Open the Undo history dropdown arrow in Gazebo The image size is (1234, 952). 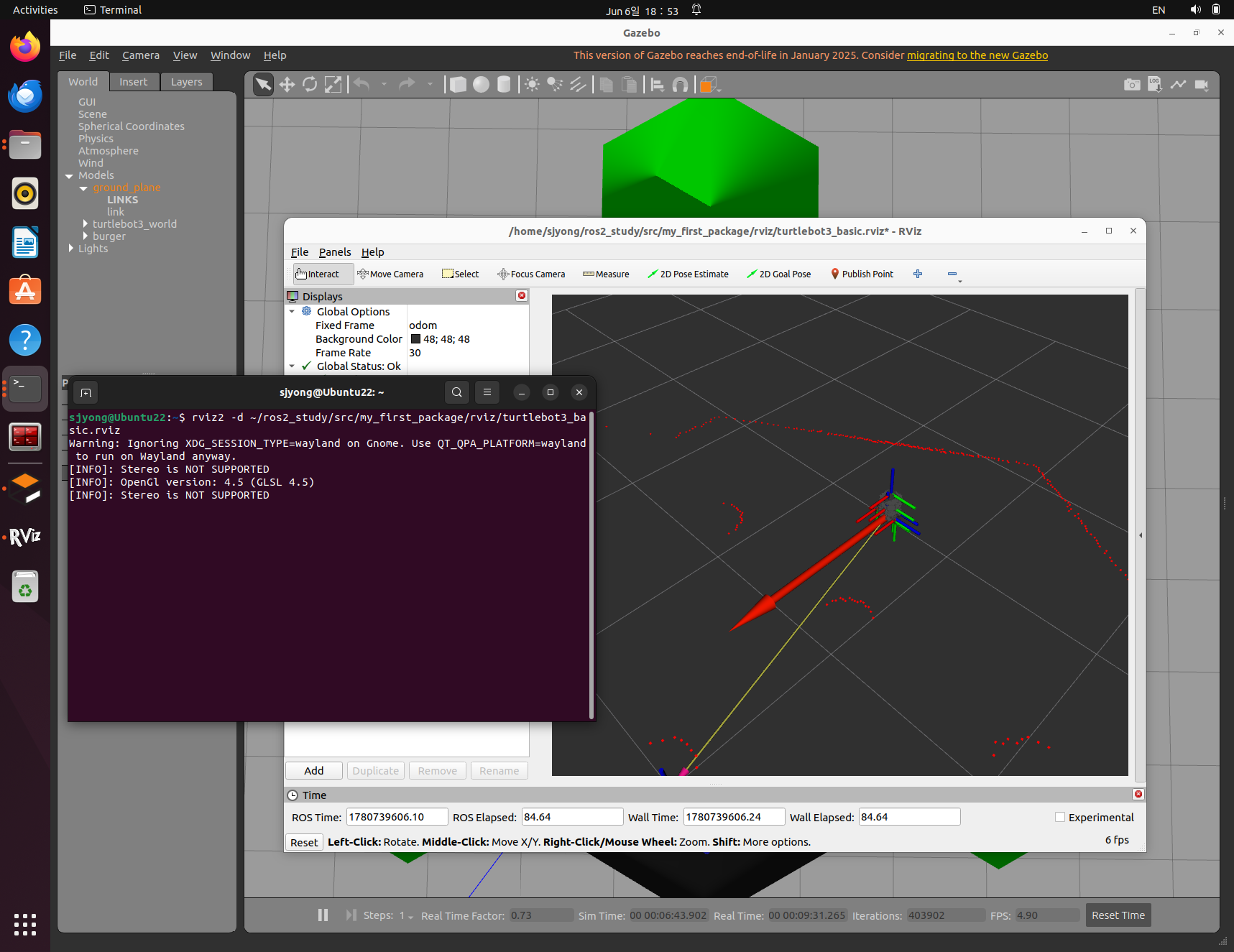[384, 85]
